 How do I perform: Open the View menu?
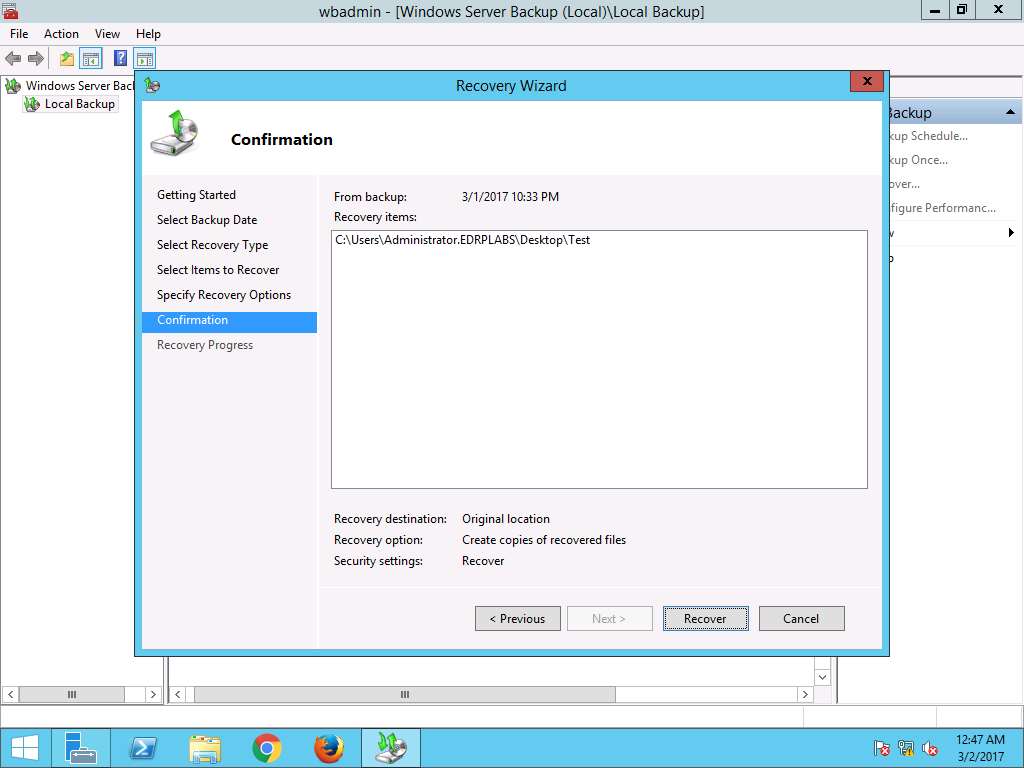click(107, 34)
